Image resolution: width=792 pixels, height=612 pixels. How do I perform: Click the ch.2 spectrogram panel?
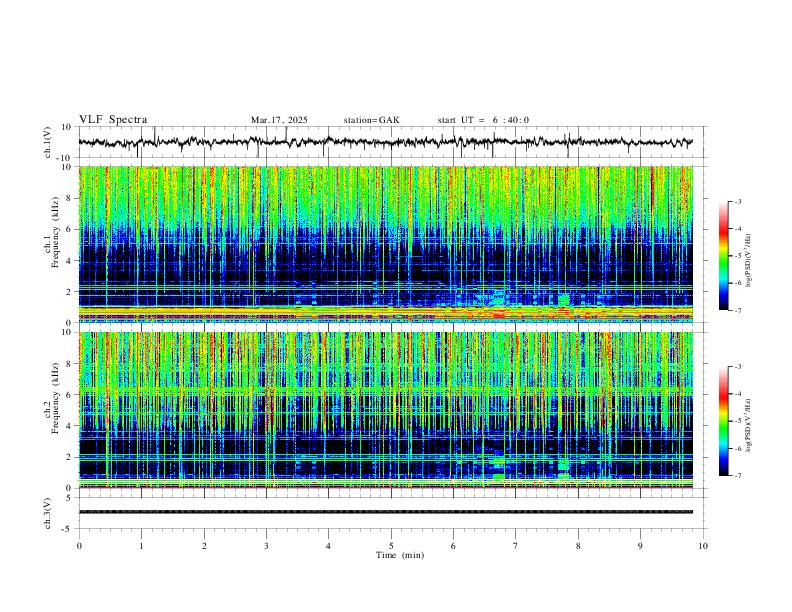385,410
